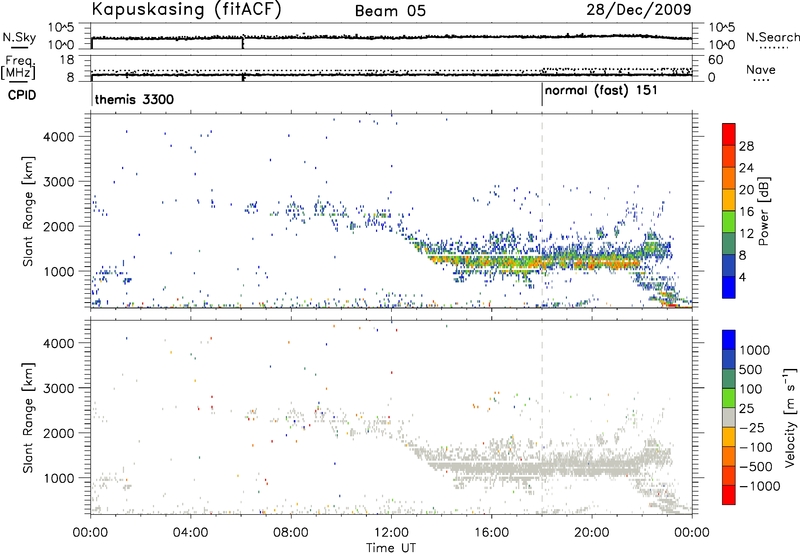The width and height of the screenshot is (800, 554).
Task: Click the 24 tick on Power colorbar
Action: (746, 168)
